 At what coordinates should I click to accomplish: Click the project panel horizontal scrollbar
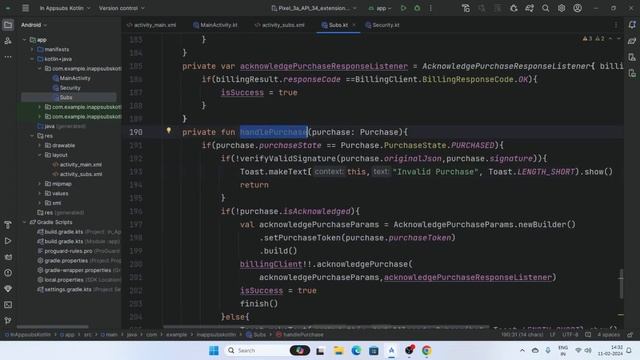52,327
